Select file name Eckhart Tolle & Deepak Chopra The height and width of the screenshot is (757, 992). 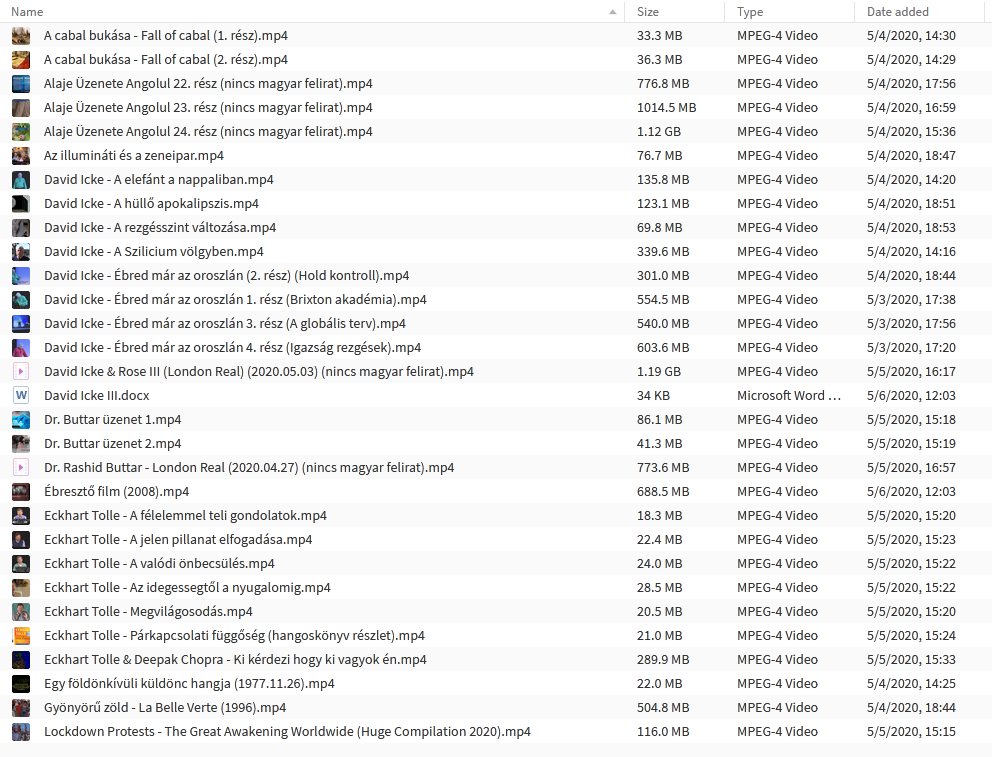coord(235,660)
